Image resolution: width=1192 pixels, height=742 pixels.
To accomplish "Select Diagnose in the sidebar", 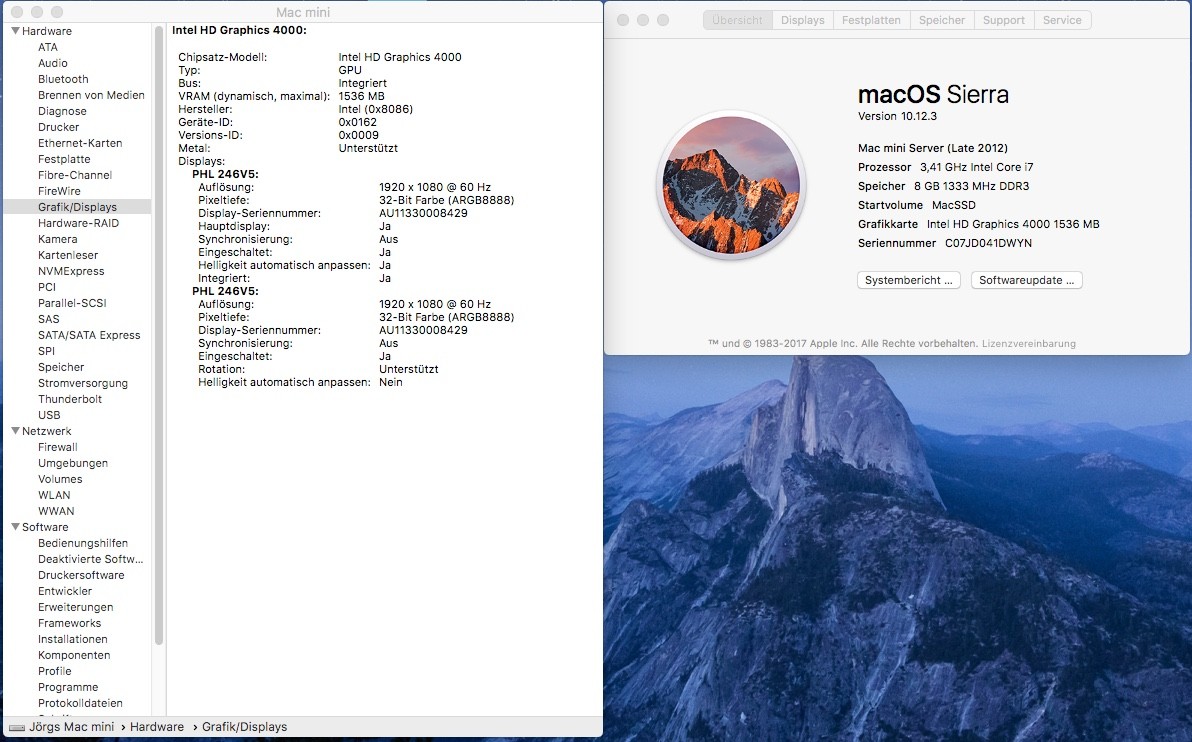I will 62,111.
